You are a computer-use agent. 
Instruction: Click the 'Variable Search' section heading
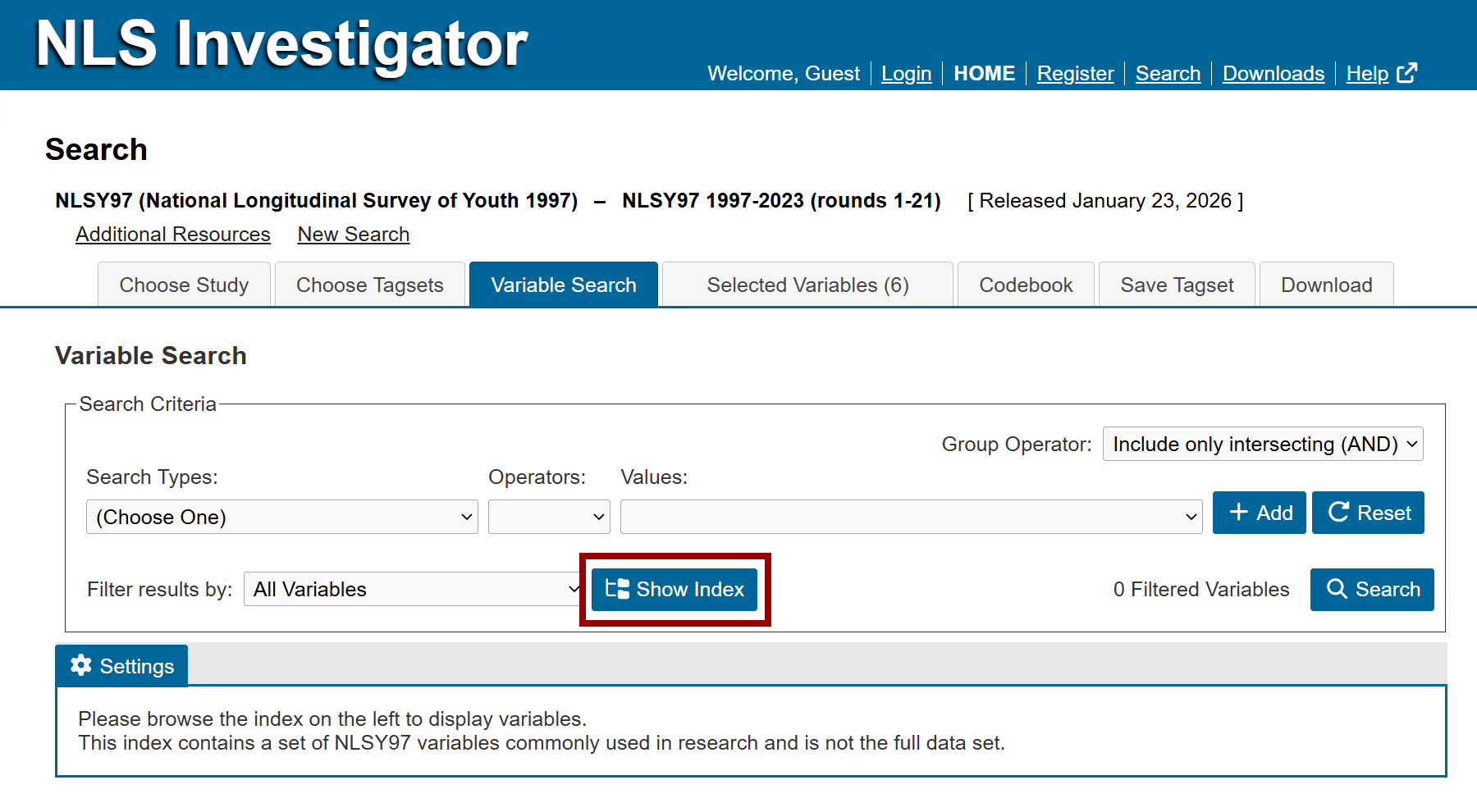pos(151,355)
